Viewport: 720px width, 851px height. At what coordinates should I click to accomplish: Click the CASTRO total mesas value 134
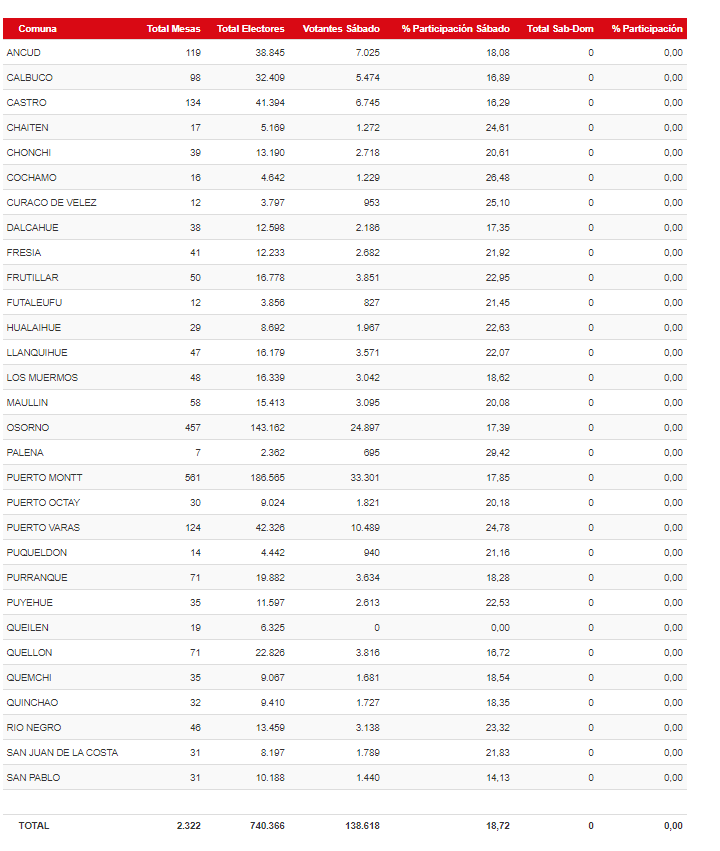[x=193, y=103]
